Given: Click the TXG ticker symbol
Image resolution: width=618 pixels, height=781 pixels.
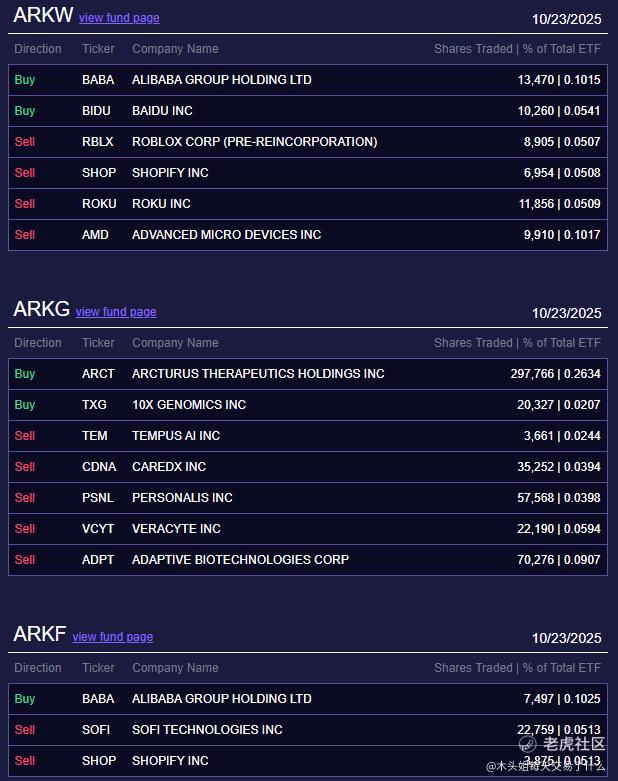Looking at the screenshot, I should (94, 405).
